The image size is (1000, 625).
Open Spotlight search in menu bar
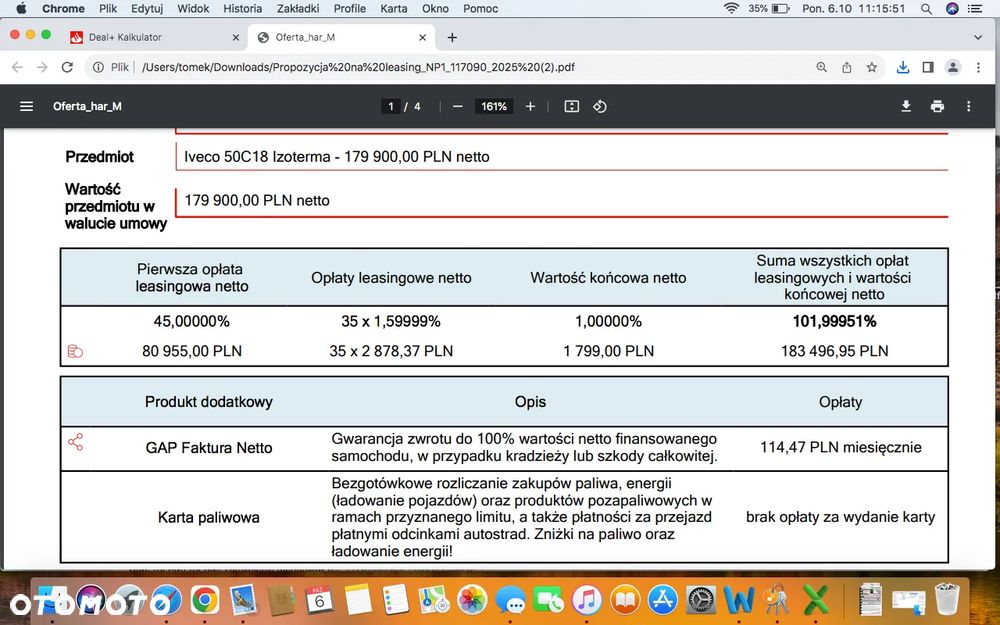926,8
